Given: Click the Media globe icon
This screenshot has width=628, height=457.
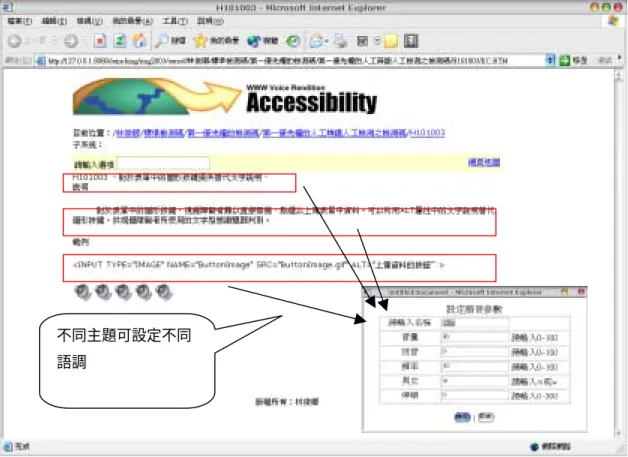Looking at the screenshot, I should coord(254,41).
